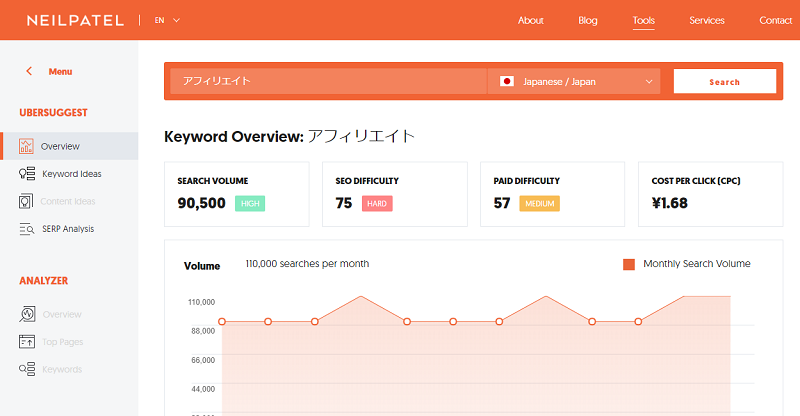Click the Overview chart icon under Ubersuggest

coord(26,146)
